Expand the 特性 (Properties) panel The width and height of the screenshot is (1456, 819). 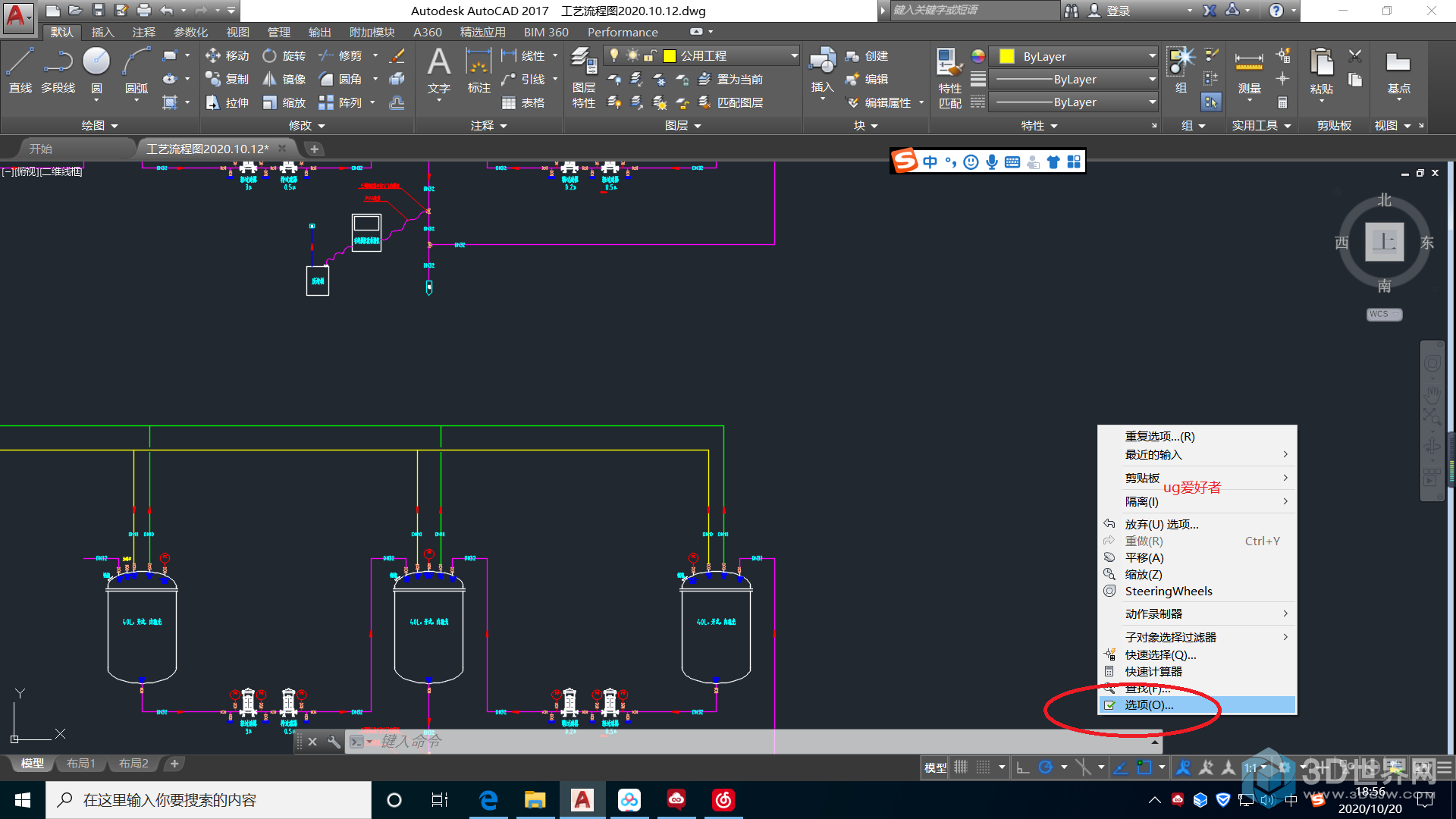coord(1040,126)
